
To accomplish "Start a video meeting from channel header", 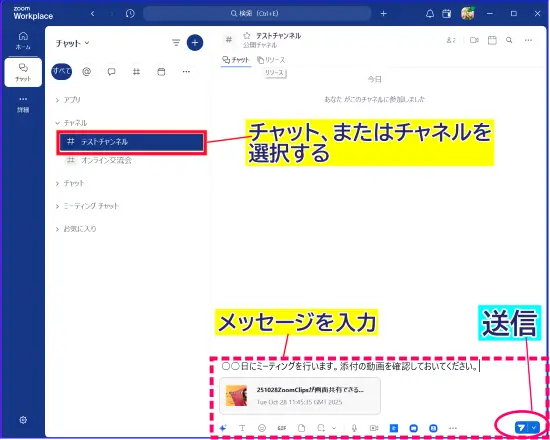I will point(474,40).
